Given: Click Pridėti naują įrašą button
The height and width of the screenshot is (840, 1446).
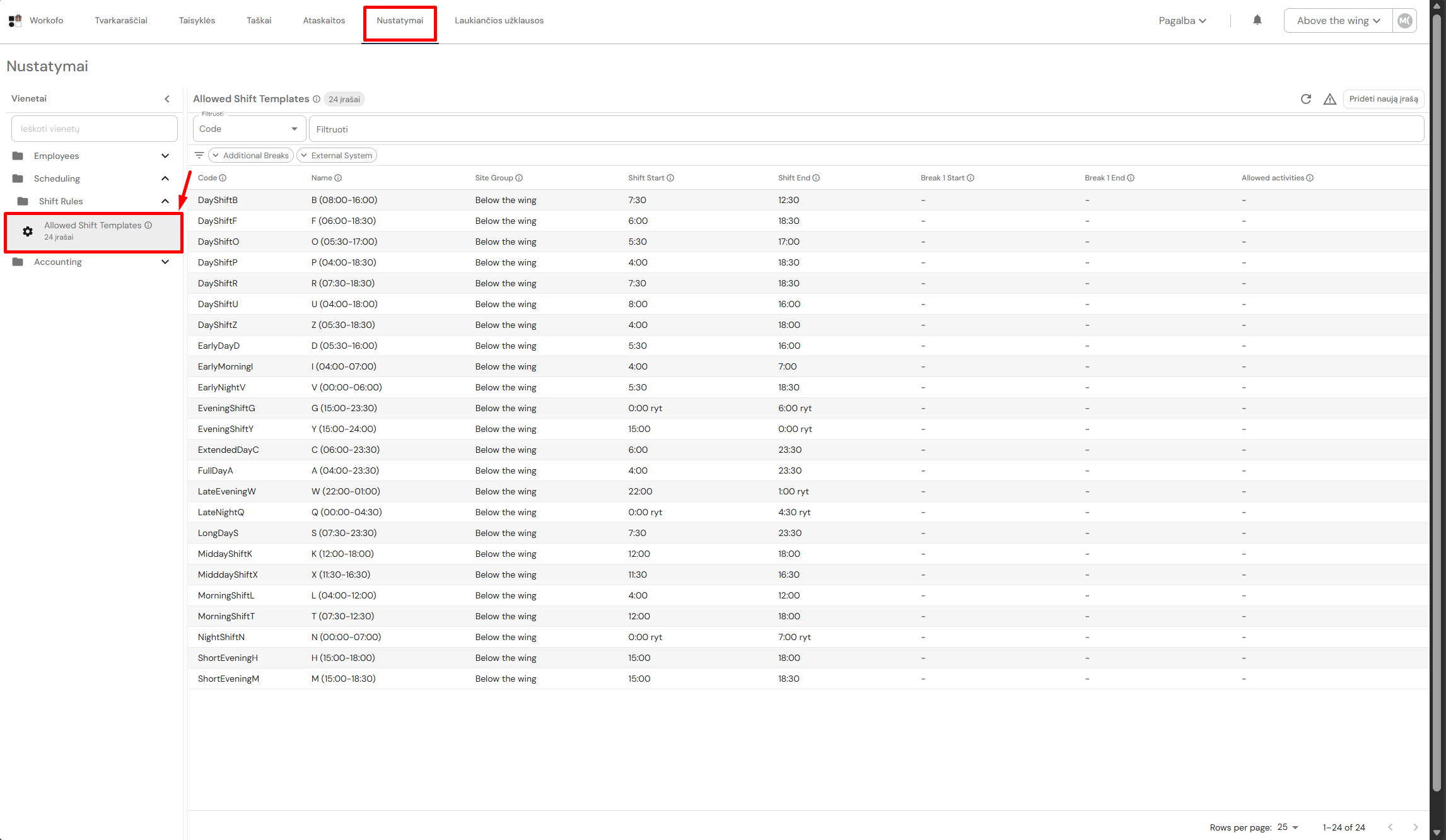Looking at the screenshot, I should coord(1384,99).
